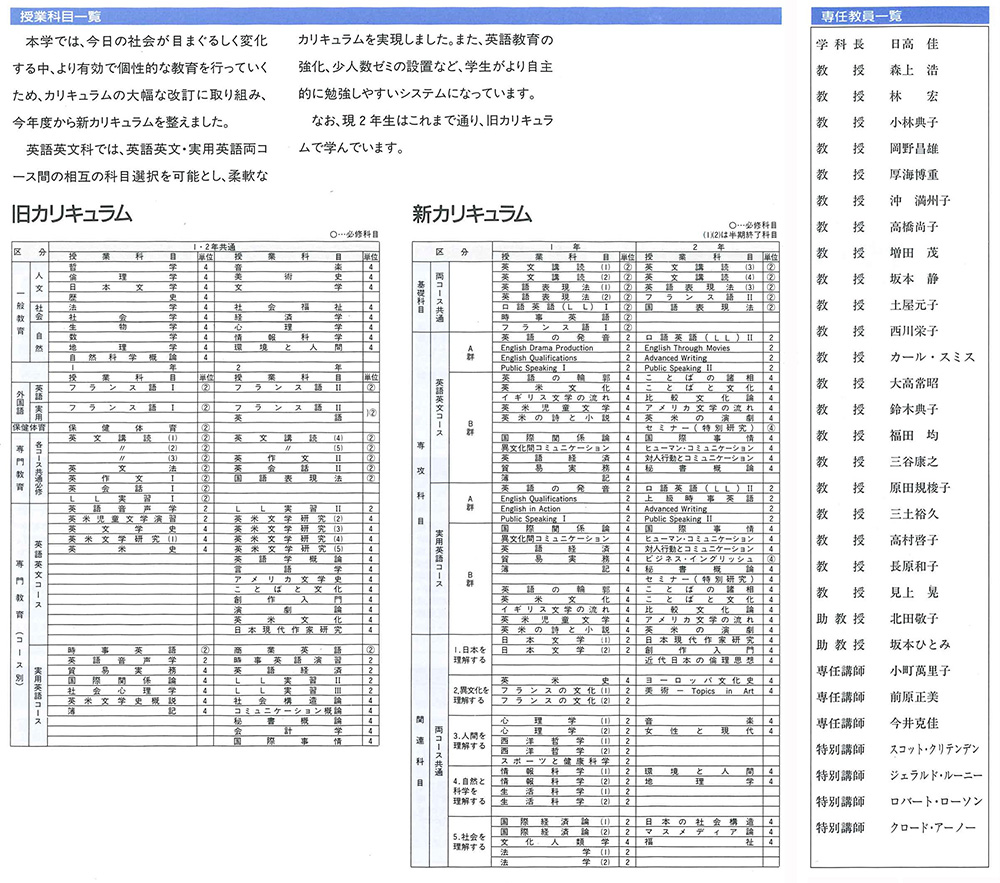The width and height of the screenshot is (1000, 883).
Task: Select professor 西川栄子
Action: tap(914, 332)
